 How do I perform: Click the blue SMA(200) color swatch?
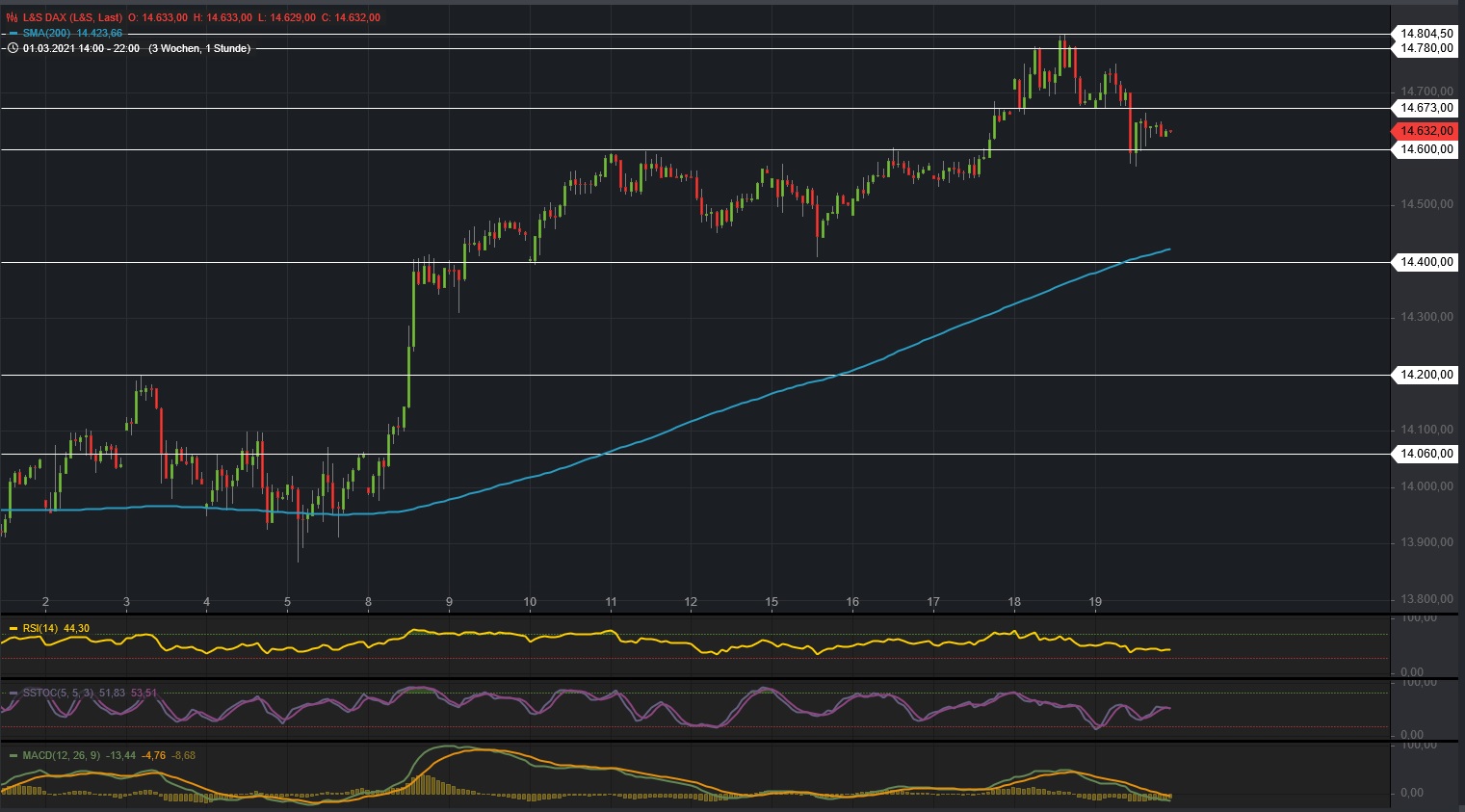coord(13,33)
